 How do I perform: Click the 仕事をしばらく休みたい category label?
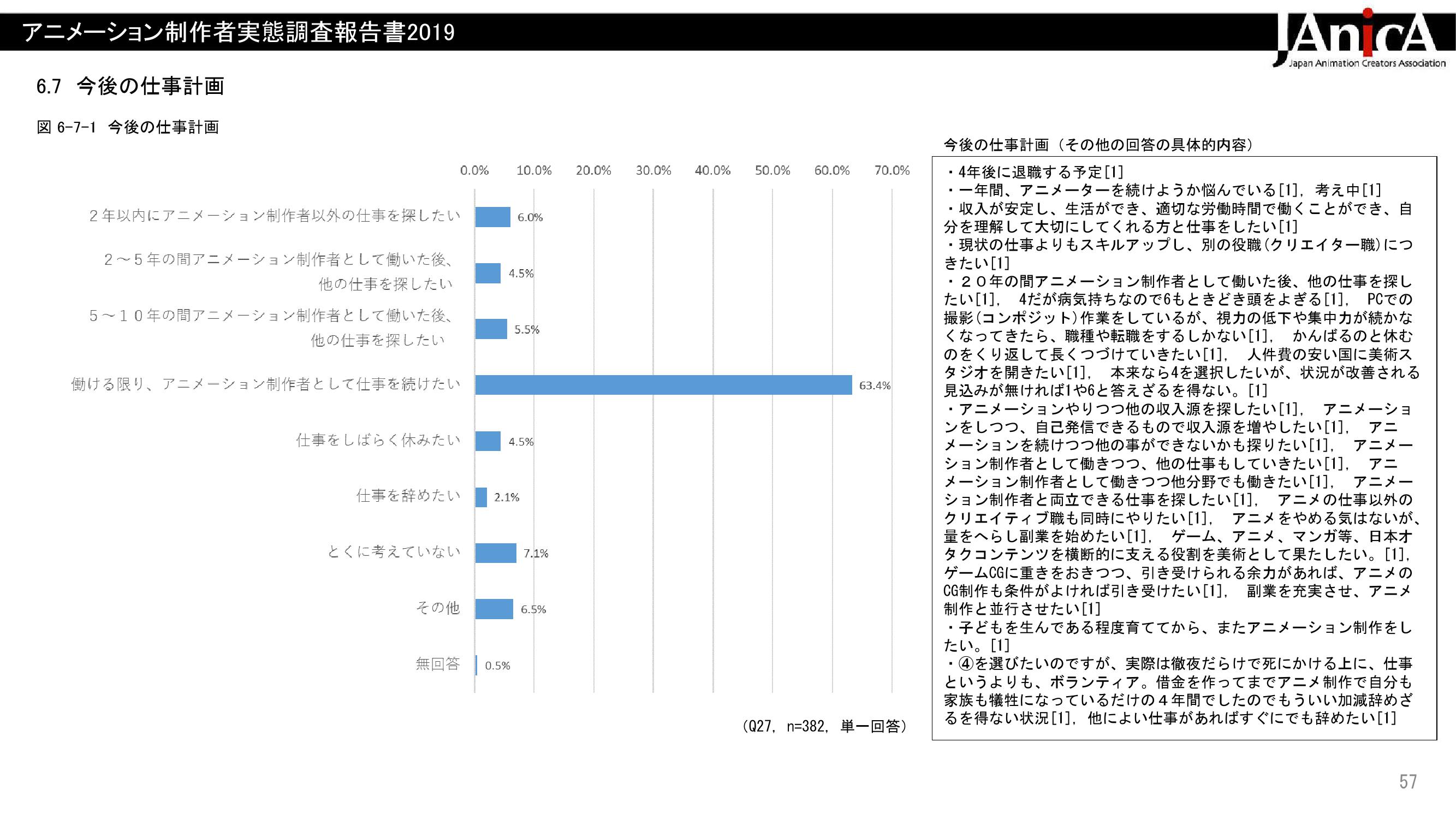378,440
